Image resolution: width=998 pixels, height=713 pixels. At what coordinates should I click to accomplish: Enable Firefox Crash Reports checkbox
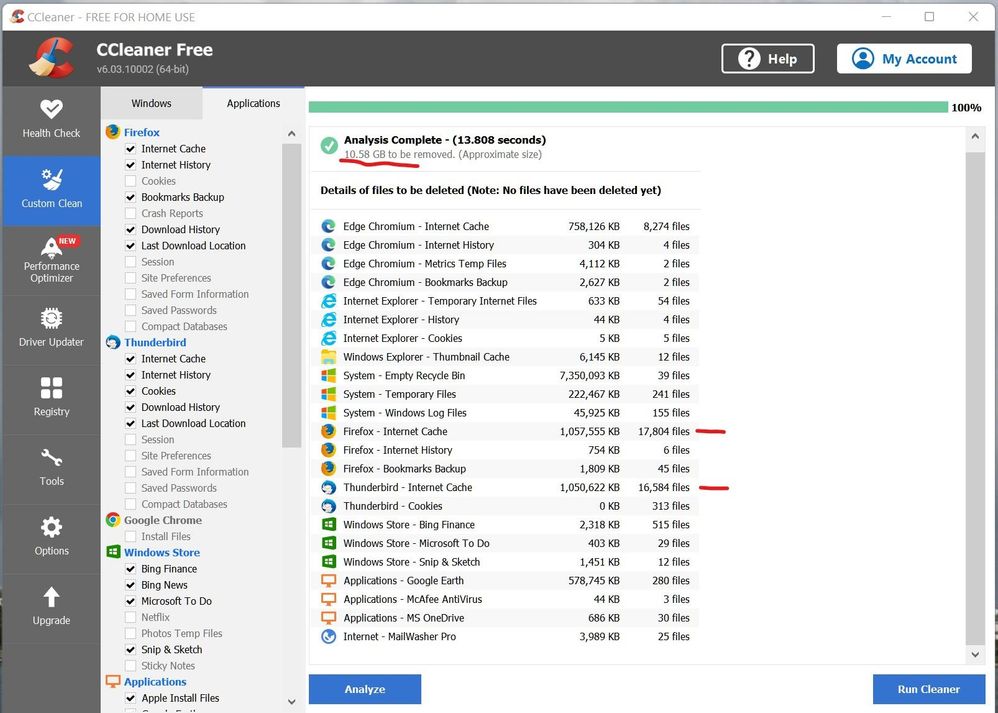[130, 213]
